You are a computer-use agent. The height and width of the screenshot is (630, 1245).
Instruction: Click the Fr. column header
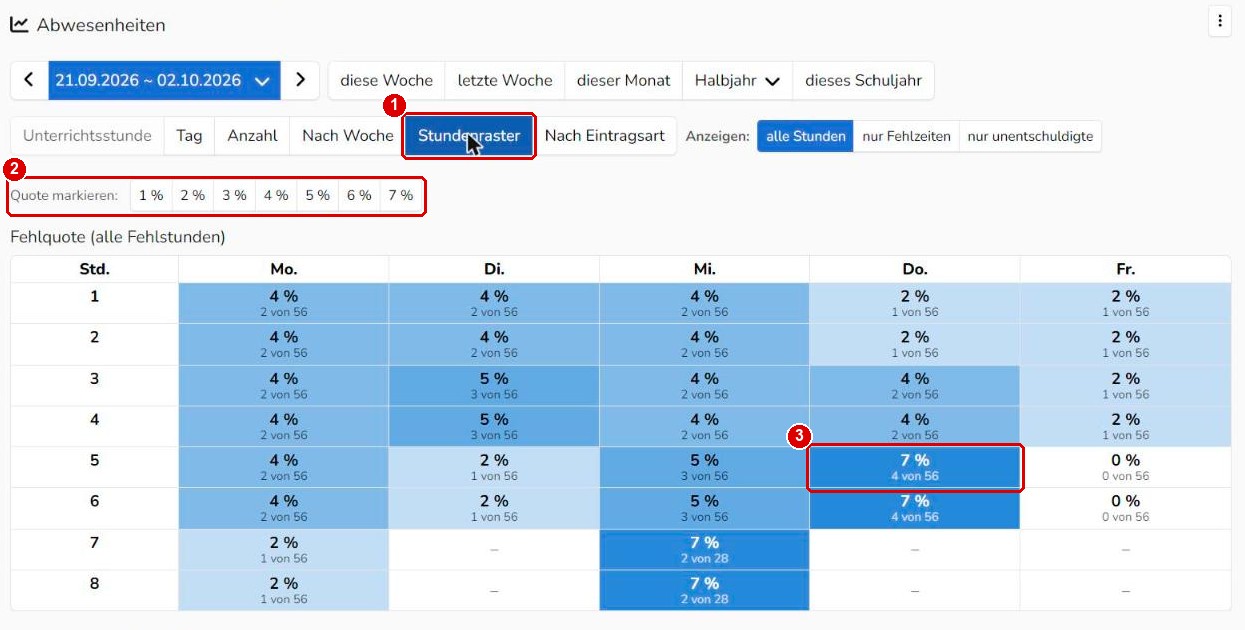pos(1126,269)
